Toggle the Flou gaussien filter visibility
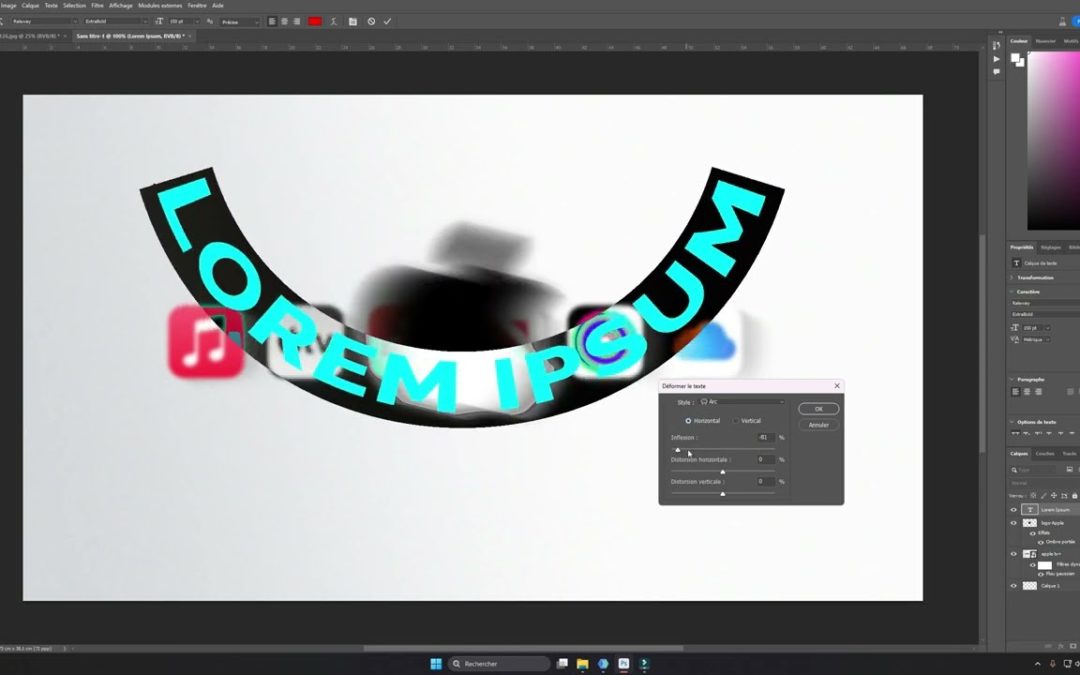The width and height of the screenshot is (1080, 675). pos(1041,574)
